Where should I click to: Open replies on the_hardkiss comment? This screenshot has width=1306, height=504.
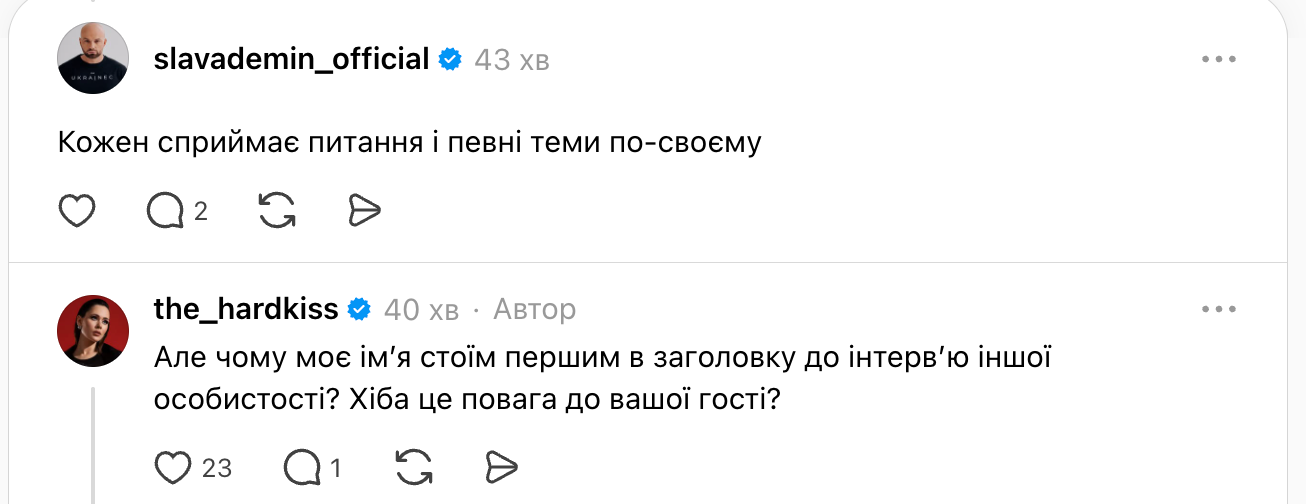tap(302, 467)
